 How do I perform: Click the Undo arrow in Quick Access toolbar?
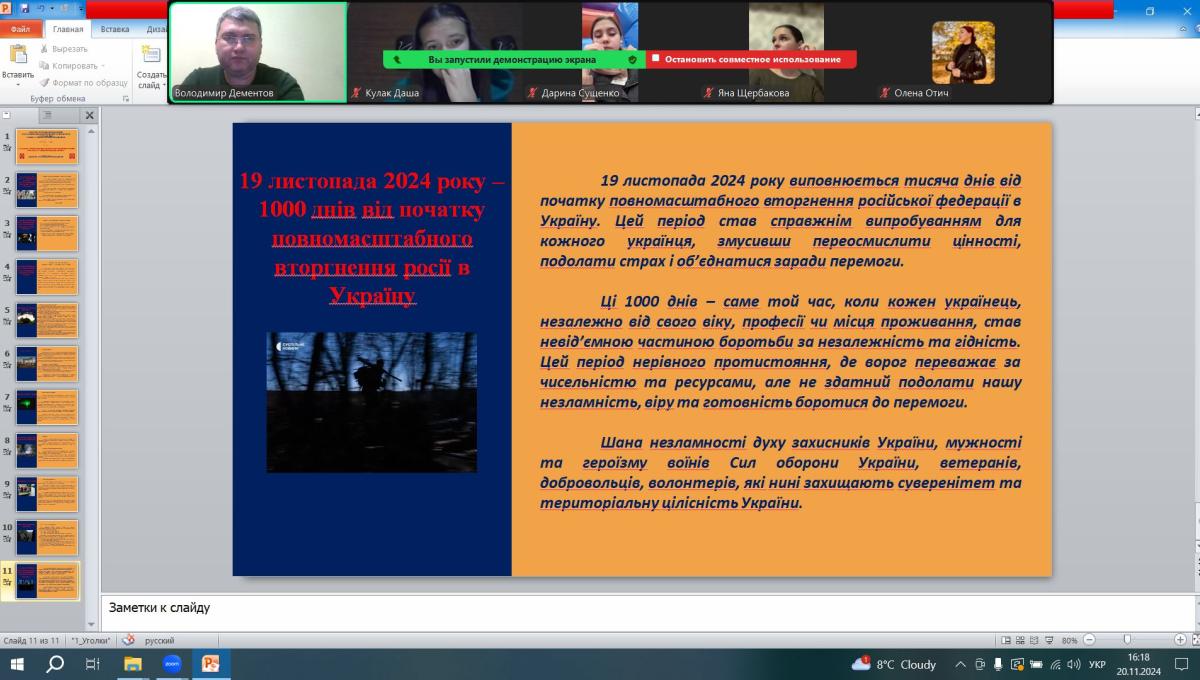click(40, 8)
